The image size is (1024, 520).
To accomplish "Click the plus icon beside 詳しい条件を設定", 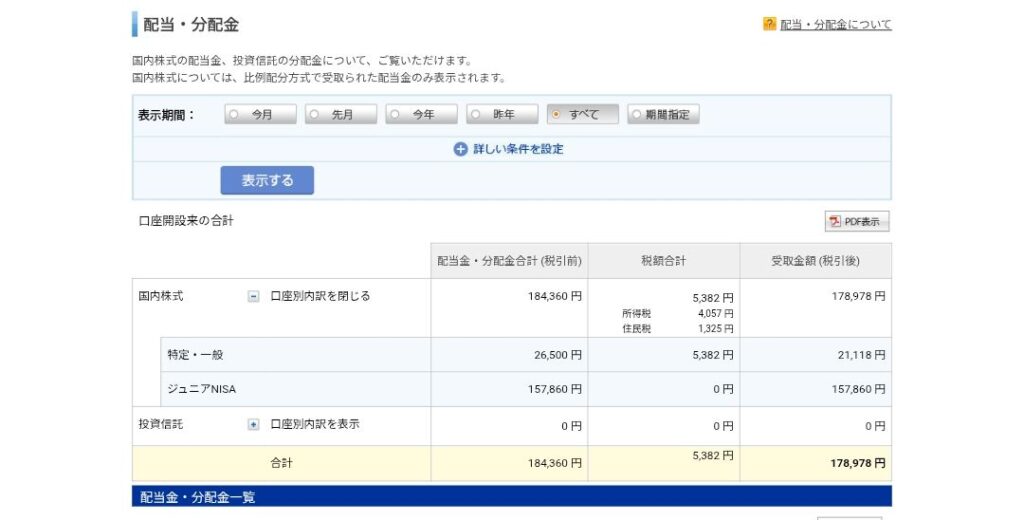I will point(460,149).
